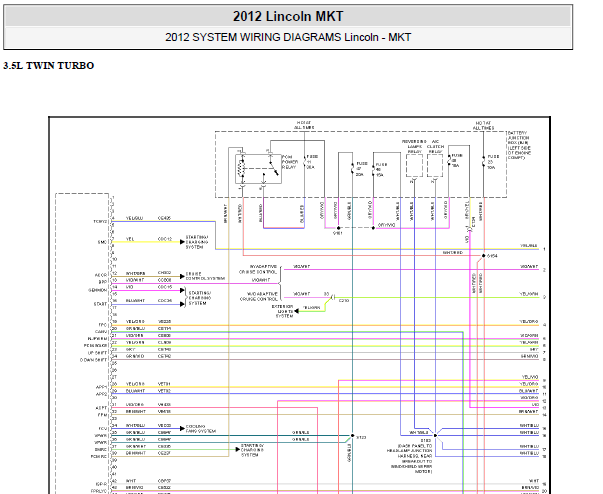Screen dimensions: 603x494
Task: Click the arrow pointing to Cruise Control System
Action: click(x=183, y=276)
